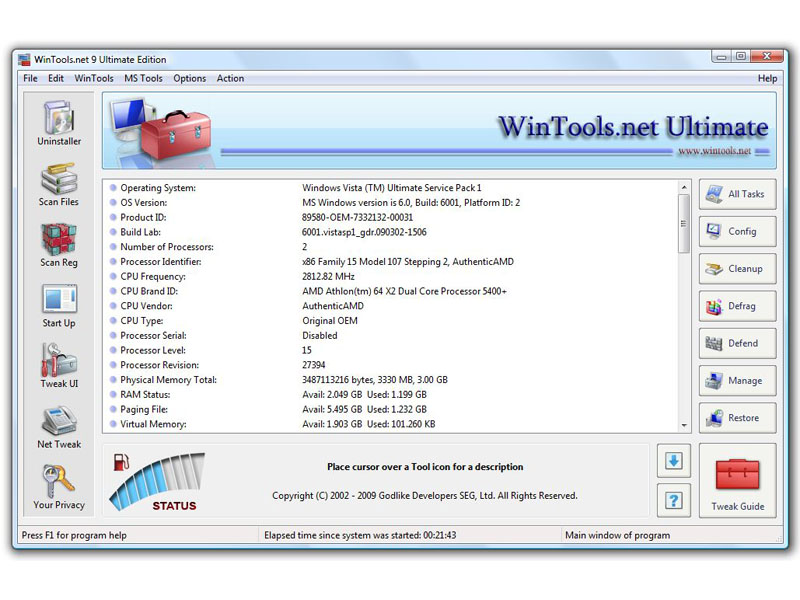The height and width of the screenshot is (600, 800).
Task: Launch the Scan Files tool
Action: (59, 184)
